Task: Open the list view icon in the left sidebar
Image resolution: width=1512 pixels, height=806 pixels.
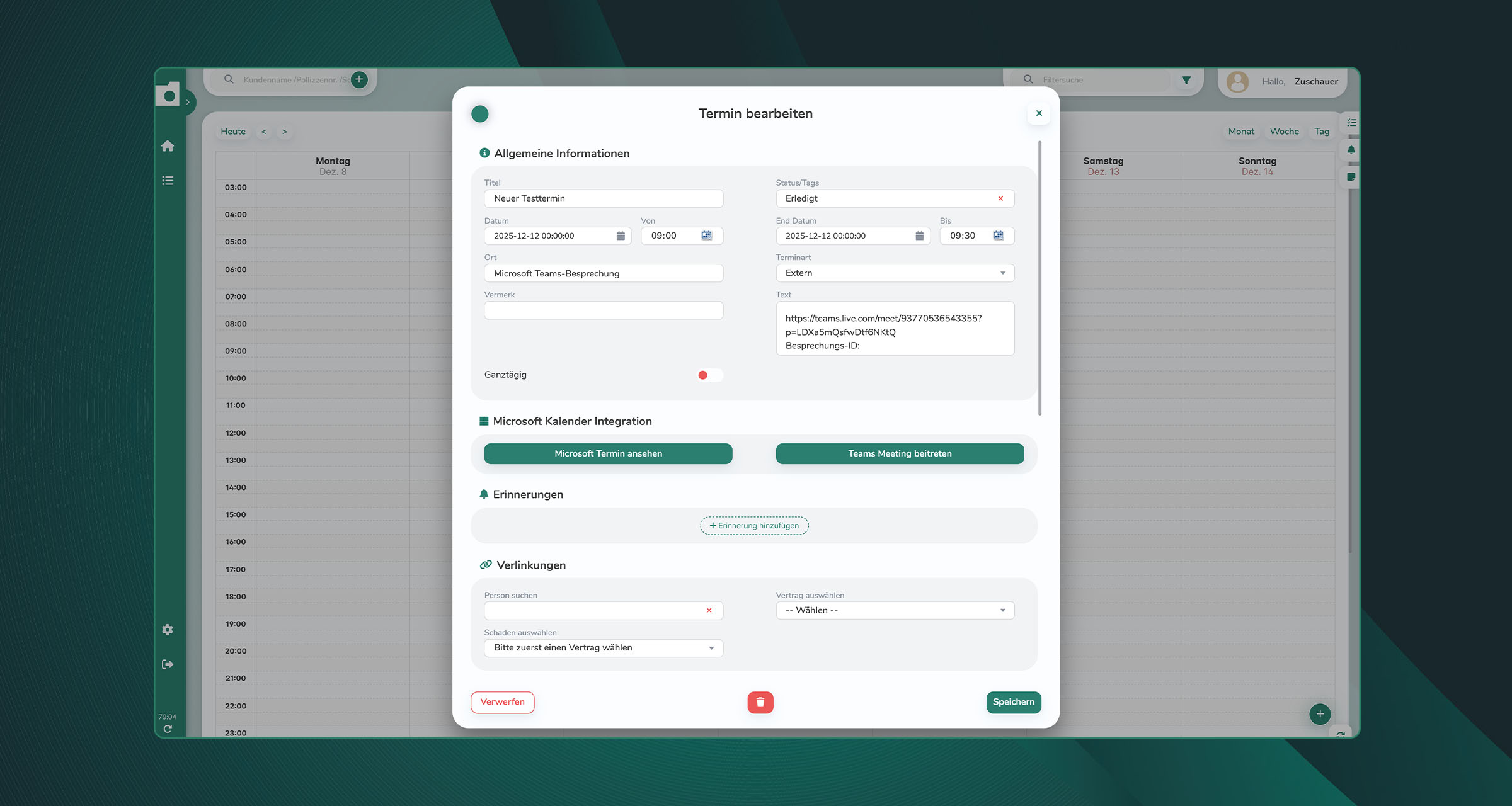Action: (x=168, y=181)
